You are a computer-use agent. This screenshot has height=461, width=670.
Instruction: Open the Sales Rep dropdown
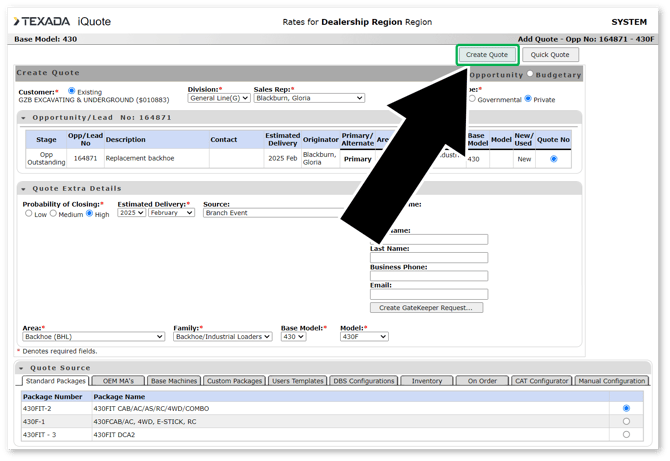pyautogui.click(x=308, y=98)
